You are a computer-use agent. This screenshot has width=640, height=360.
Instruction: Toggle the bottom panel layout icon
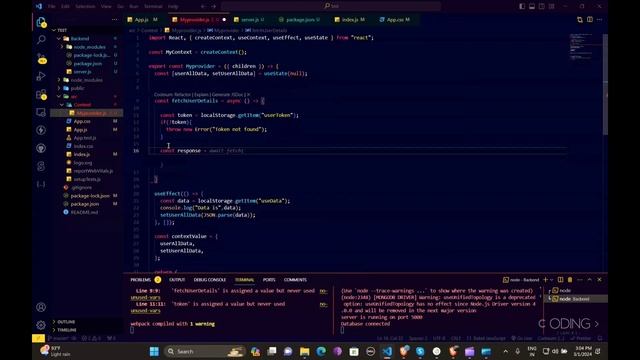(532, 6)
